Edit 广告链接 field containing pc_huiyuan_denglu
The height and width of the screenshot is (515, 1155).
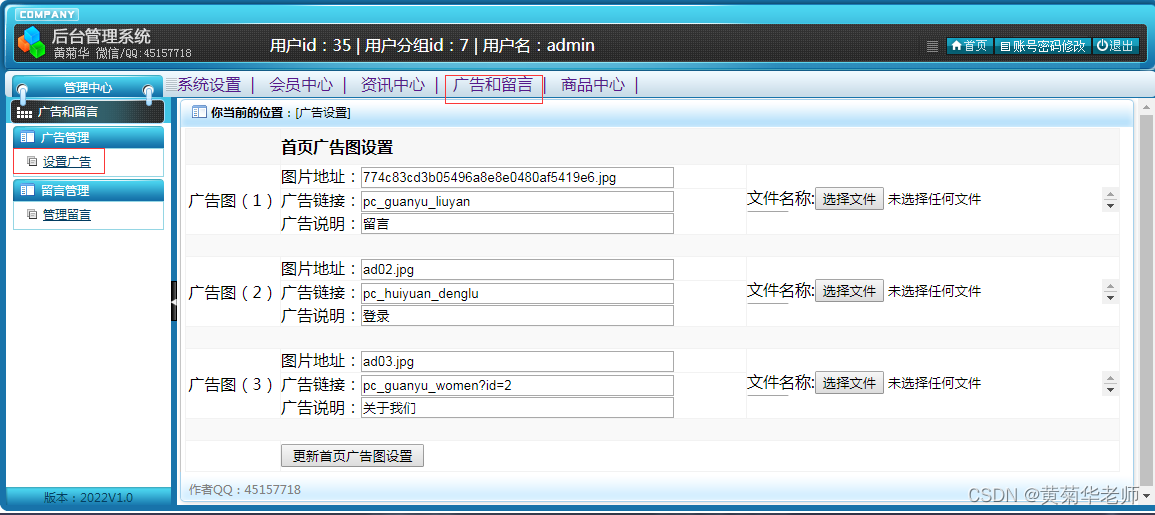tap(517, 293)
